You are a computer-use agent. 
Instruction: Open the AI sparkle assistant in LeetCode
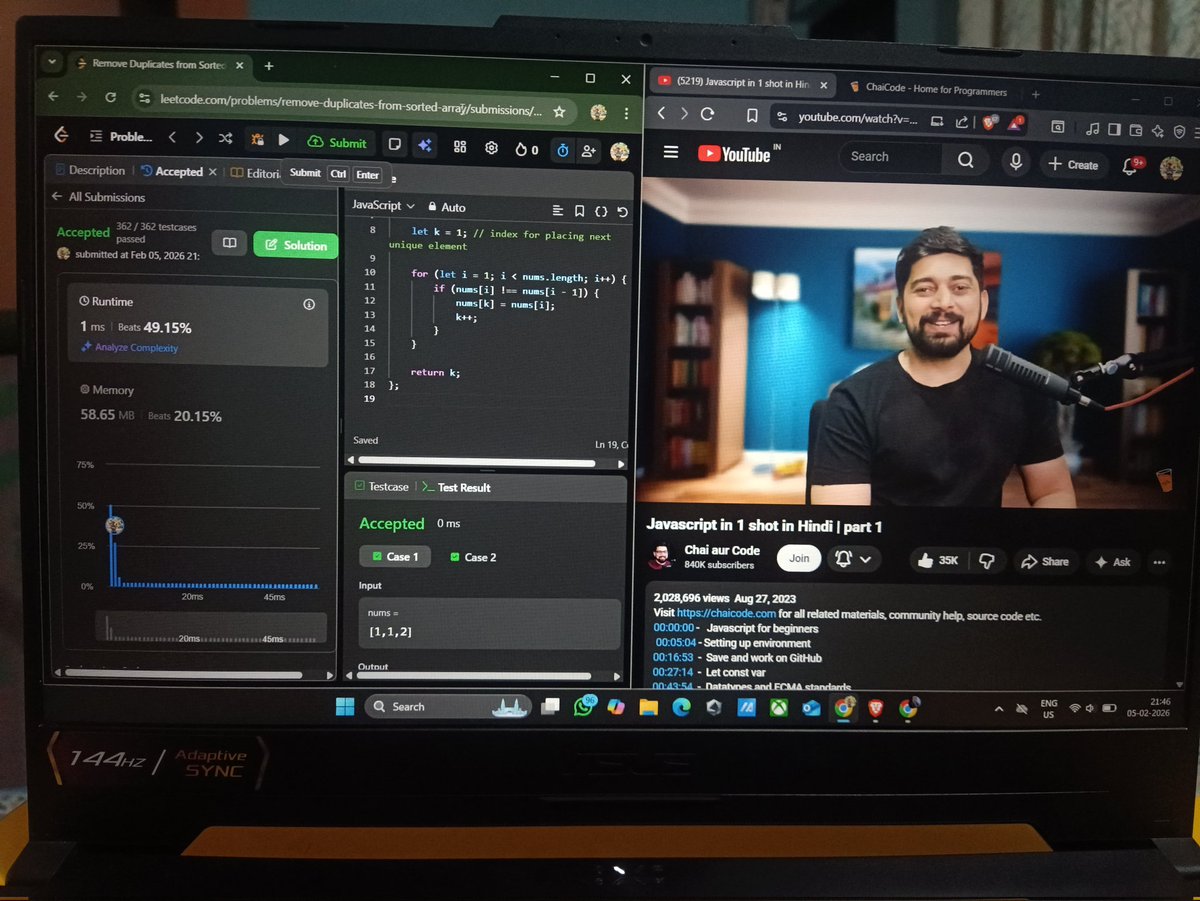(425, 145)
